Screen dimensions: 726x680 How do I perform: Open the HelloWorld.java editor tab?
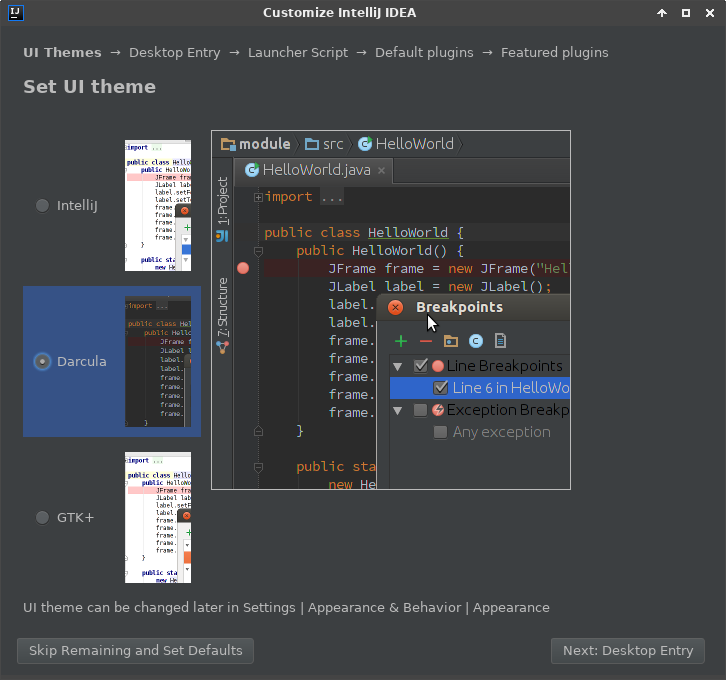click(313, 170)
